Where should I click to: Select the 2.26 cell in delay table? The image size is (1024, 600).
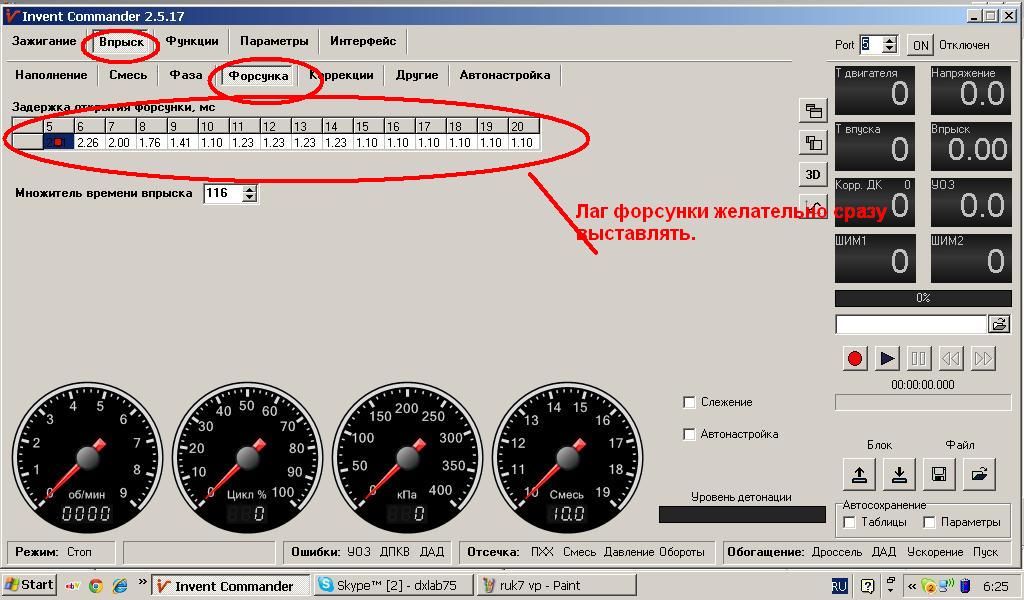point(88,142)
